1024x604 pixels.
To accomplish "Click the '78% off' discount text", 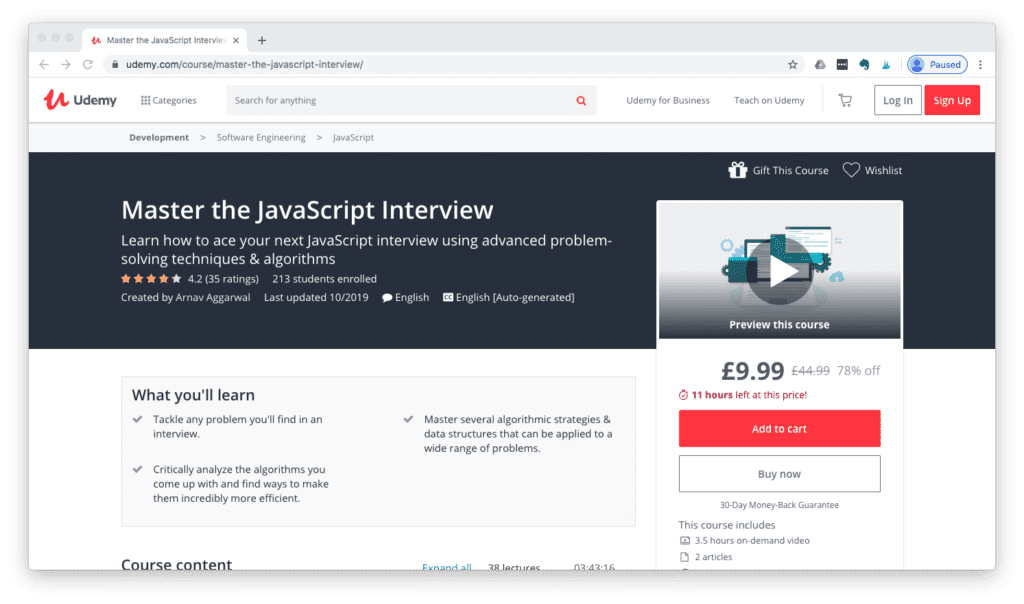I will coord(859,371).
